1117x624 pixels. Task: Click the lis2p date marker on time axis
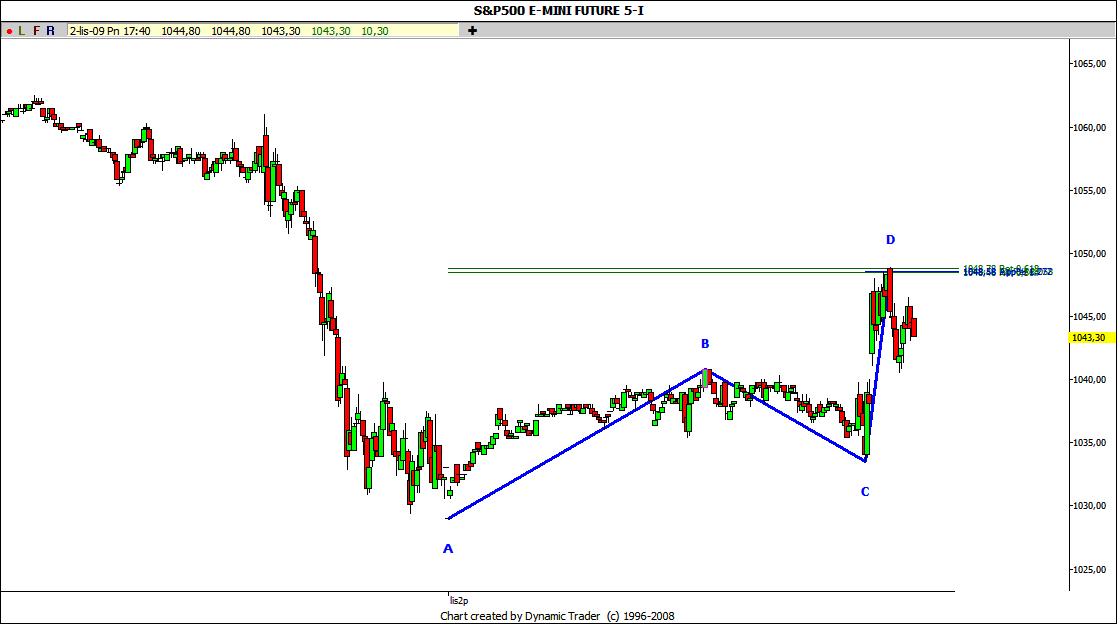(459, 600)
